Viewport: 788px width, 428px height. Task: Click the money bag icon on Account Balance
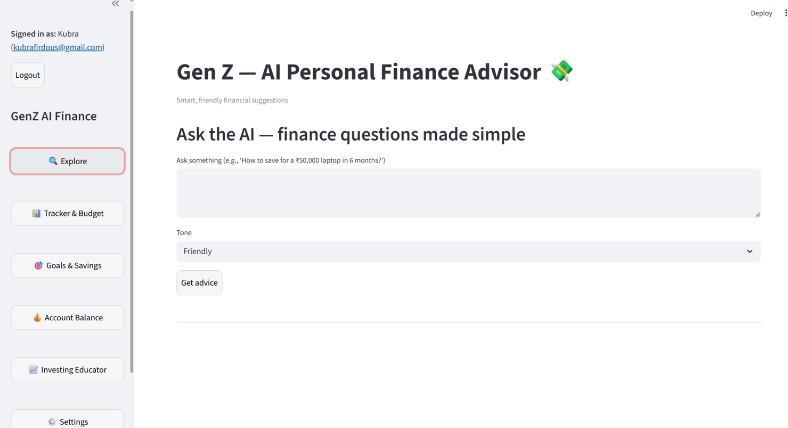coord(37,318)
